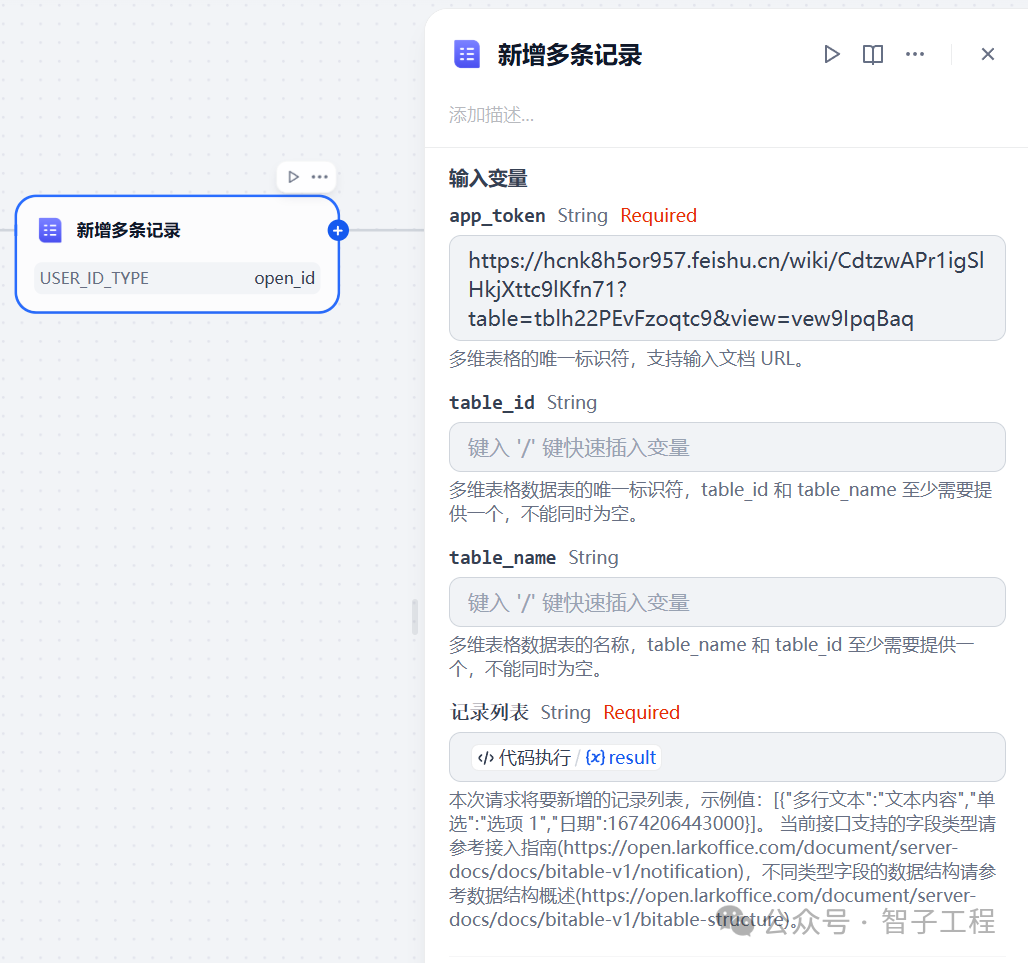Click the app_token URL input field

point(727,288)
